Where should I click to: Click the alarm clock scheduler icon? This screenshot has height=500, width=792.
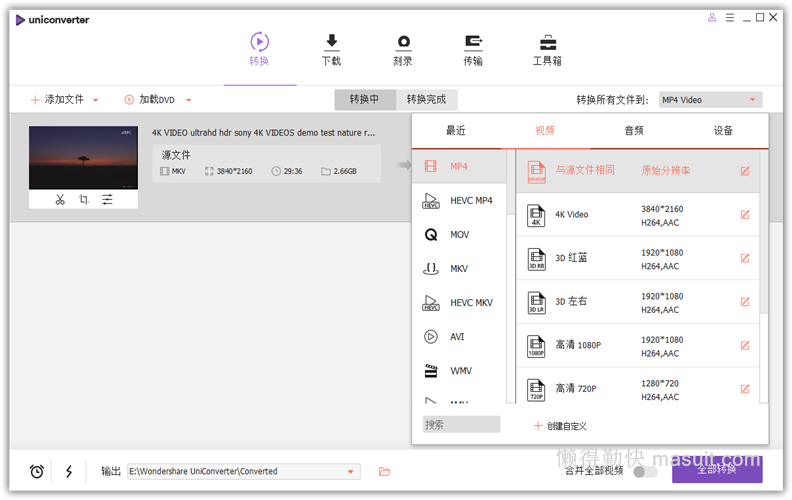click(x=37, y=471)
